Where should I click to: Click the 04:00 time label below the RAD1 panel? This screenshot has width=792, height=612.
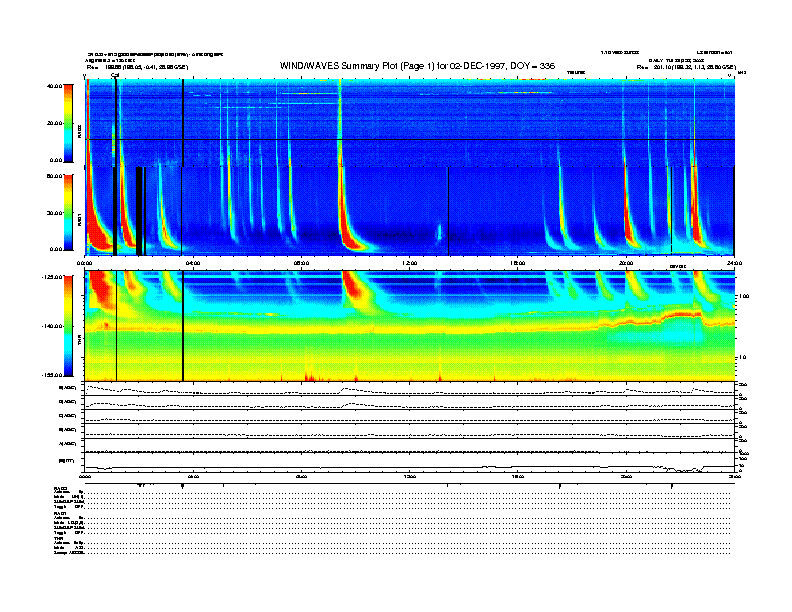click(x=193, y=263)
